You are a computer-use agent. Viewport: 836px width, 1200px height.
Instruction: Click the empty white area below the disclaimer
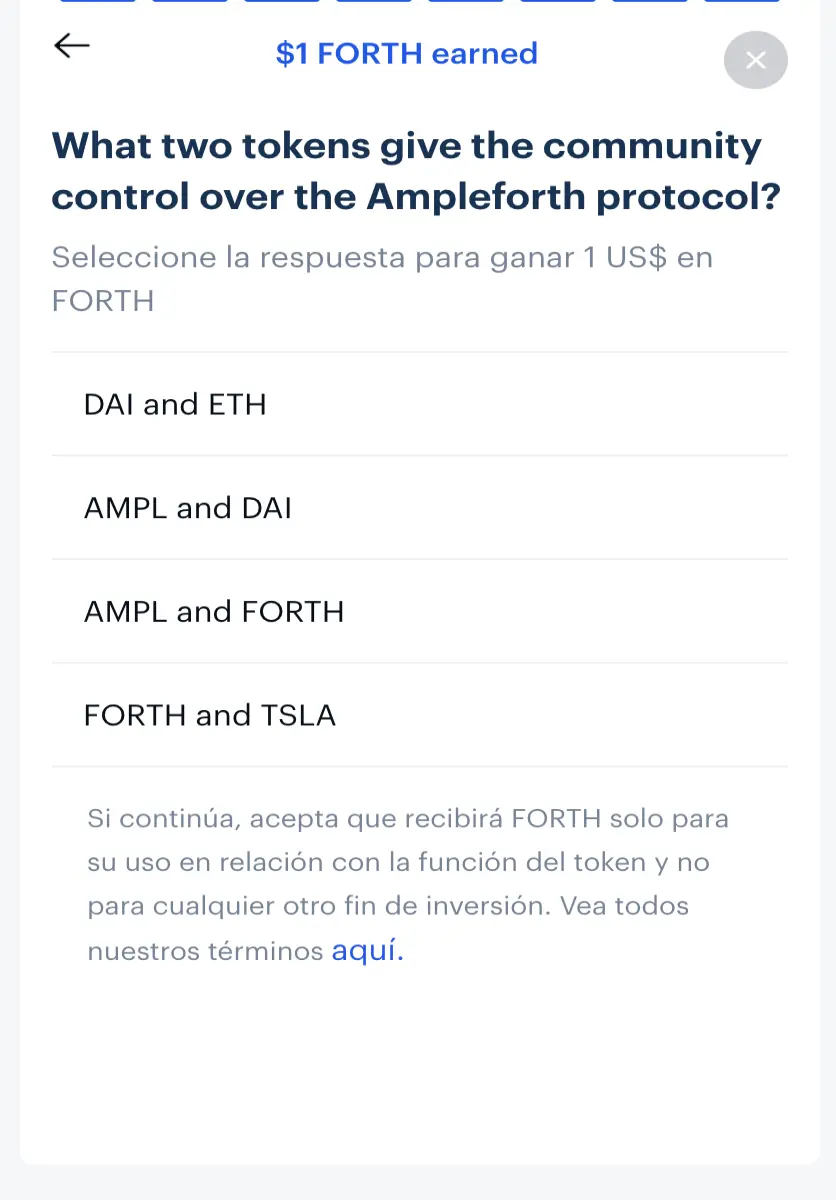(x=418, y=1070)
